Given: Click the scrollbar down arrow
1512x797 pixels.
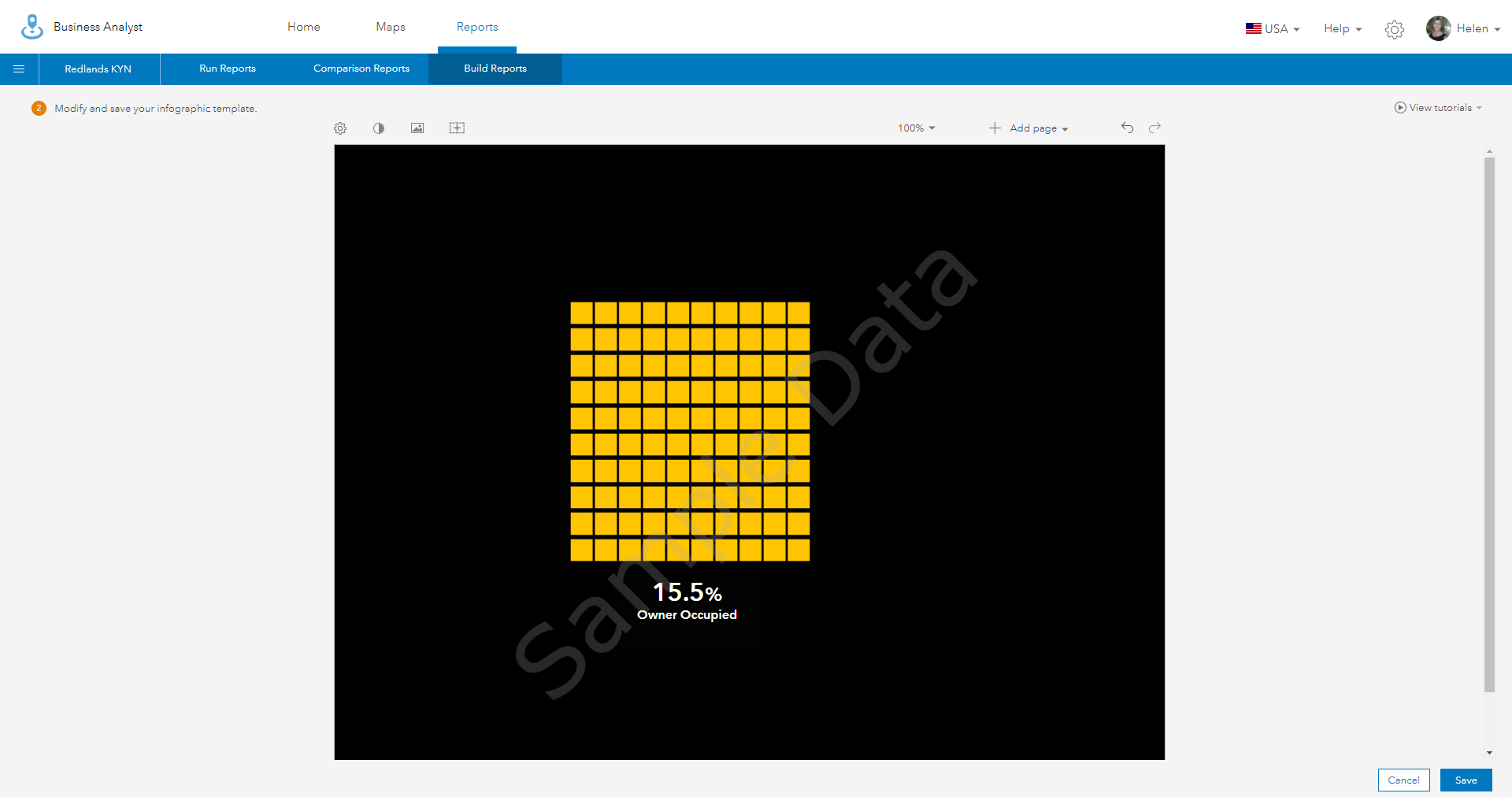Looking at the screenshot, I should (x=1489, y=753).
